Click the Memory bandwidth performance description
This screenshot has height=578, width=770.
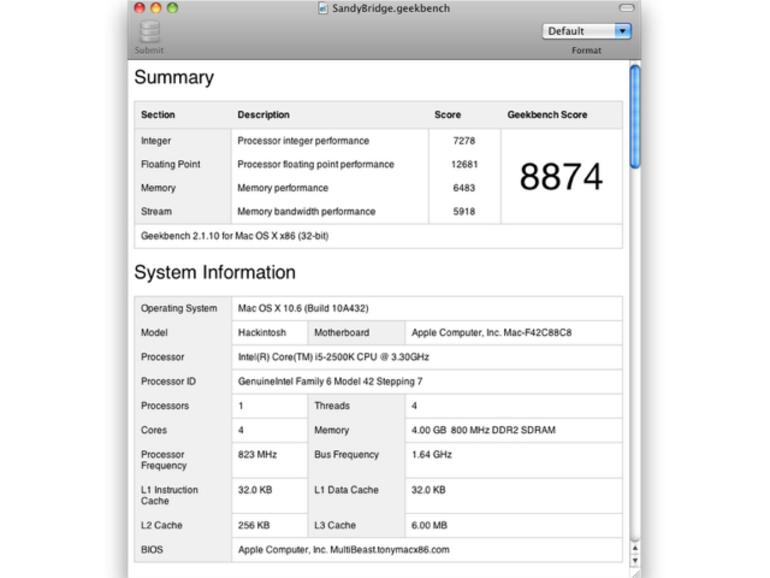tap(306, 212)
